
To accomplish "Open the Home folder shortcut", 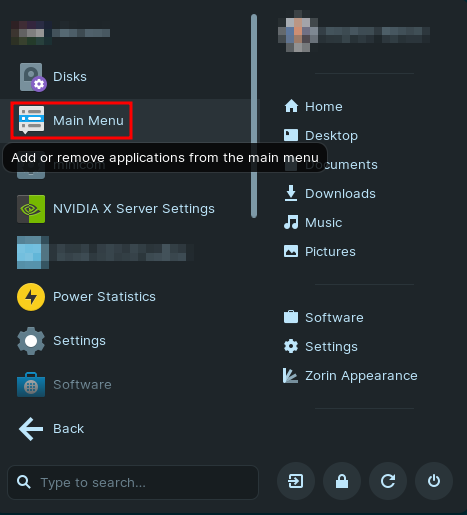I will tap(313, 107).
